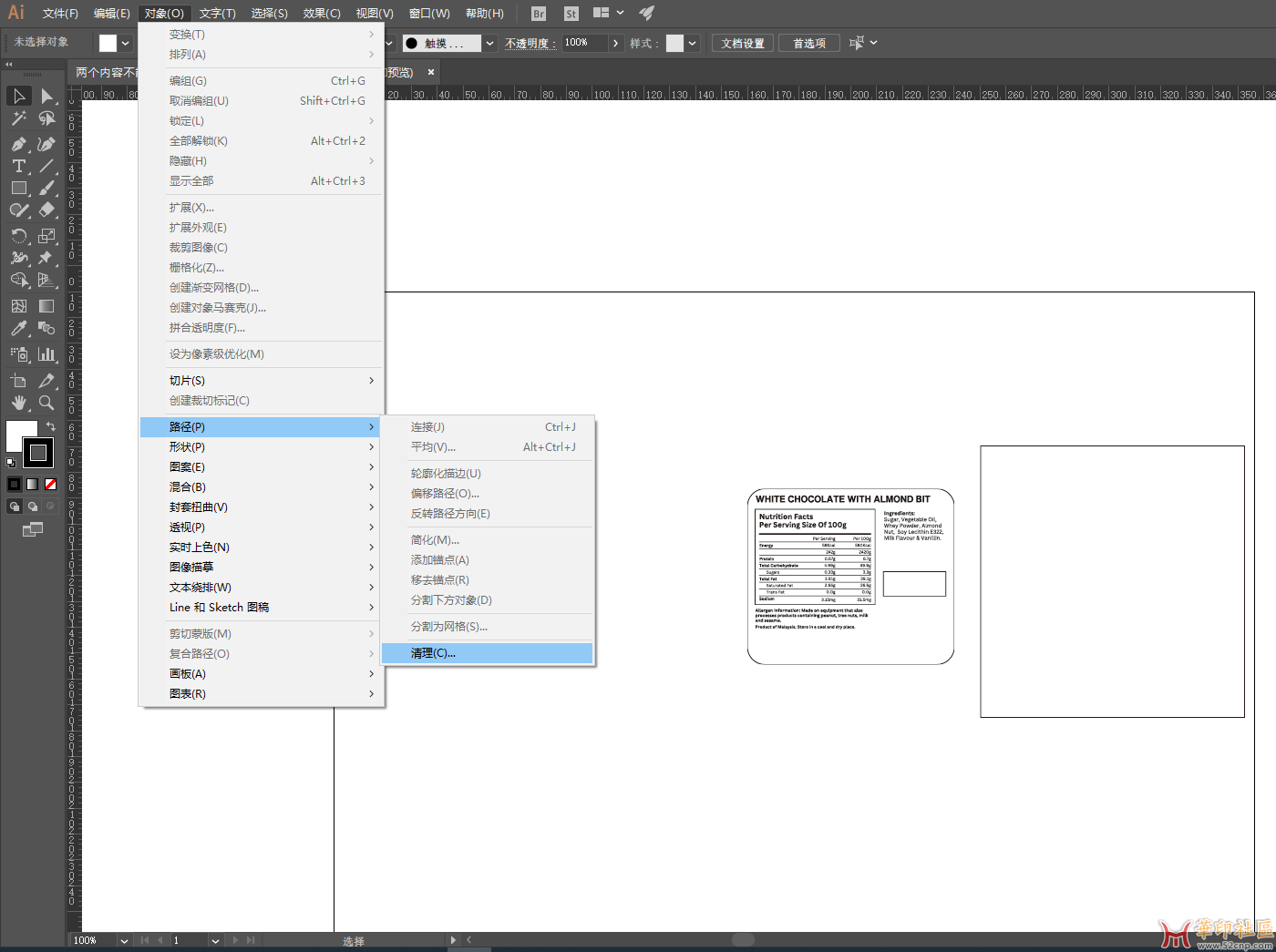The height and width of the screenshot is (952, 1276).
Task: Select the Line Segment tool
Action: click(46, 166)
